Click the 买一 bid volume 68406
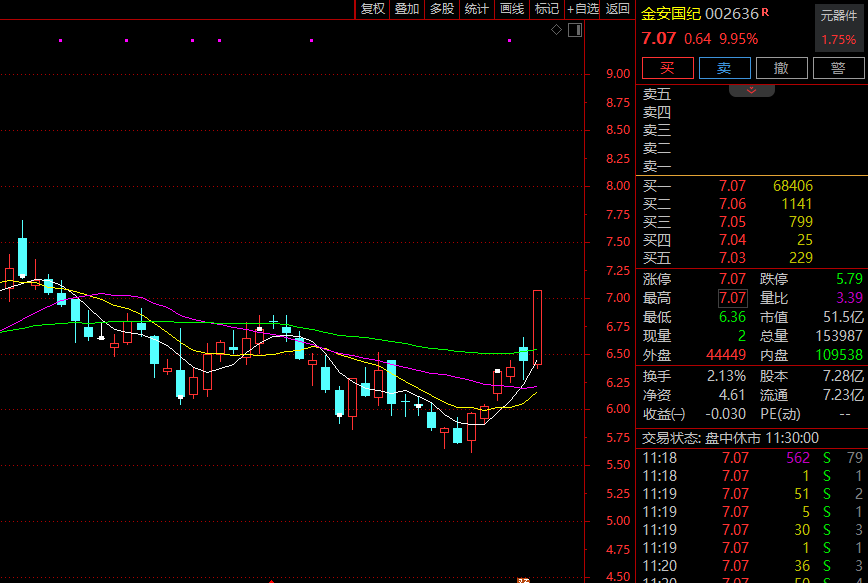Image resolution: width=868 pixels, height=583 pixels. pyautogui.click(x=793, y=186)
